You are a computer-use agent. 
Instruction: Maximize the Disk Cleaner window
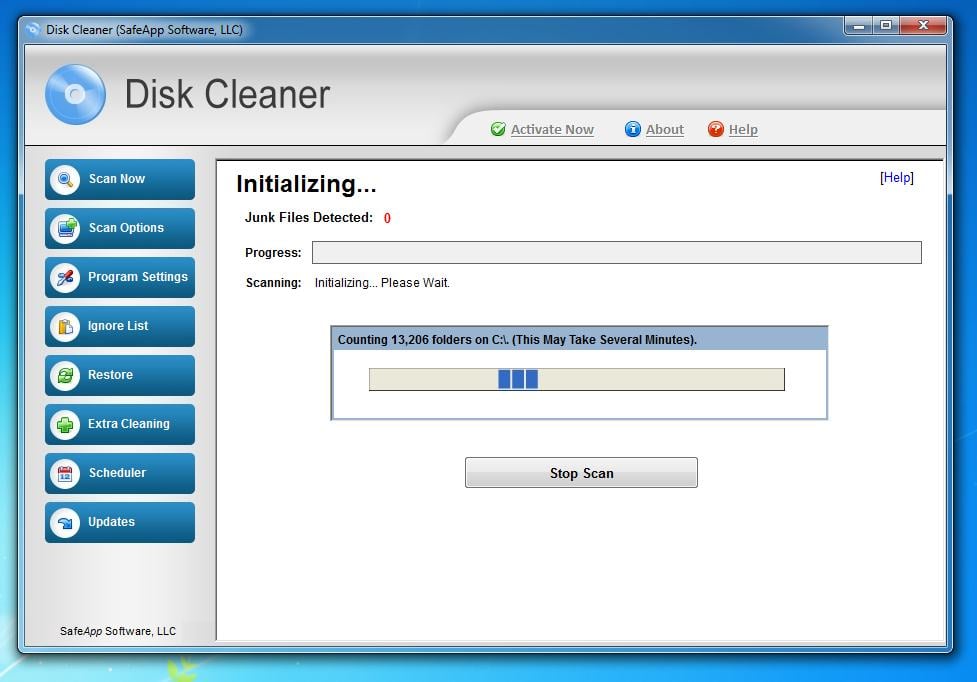click(885, 26)
